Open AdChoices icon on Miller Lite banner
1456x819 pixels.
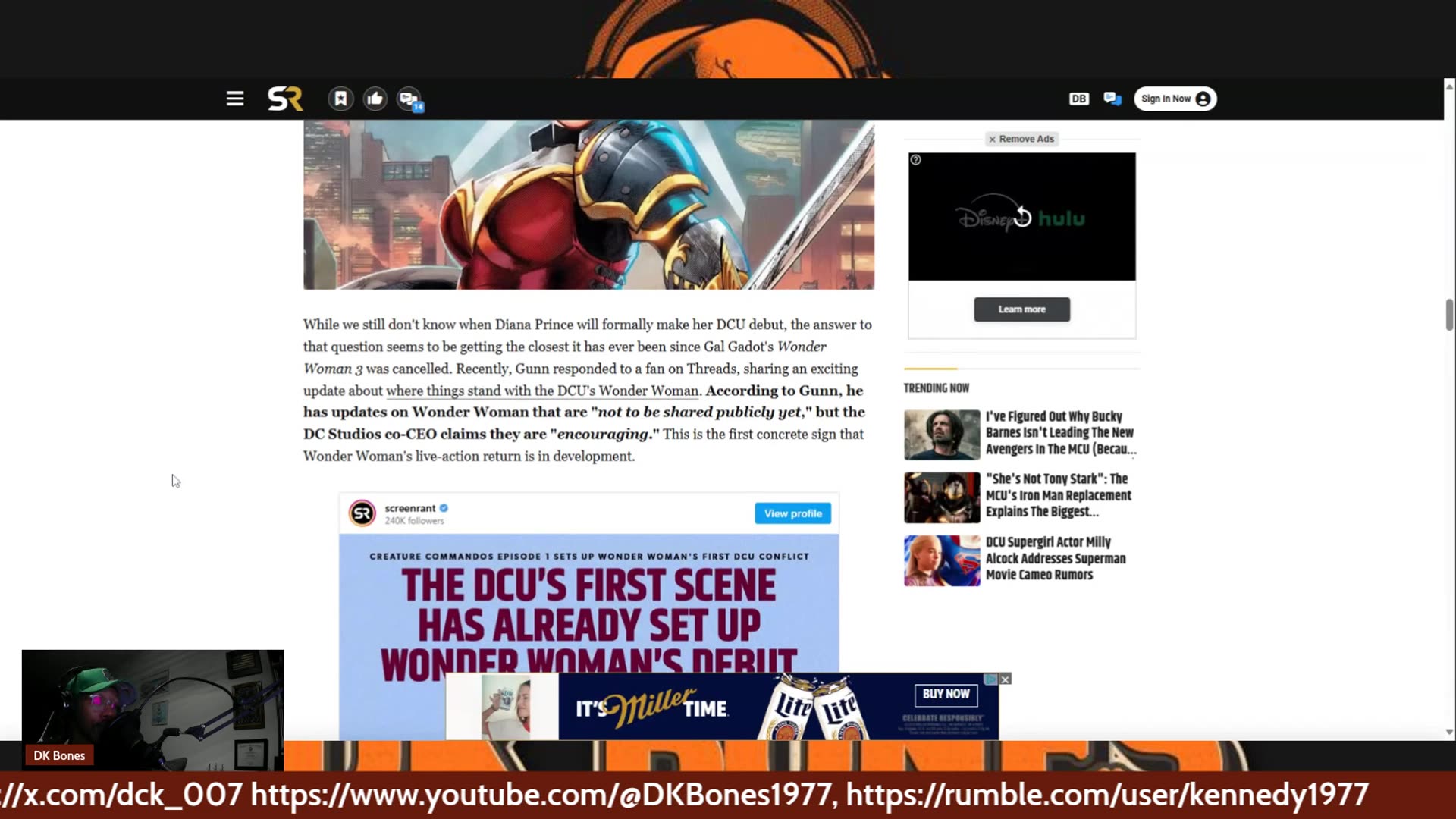990,679
